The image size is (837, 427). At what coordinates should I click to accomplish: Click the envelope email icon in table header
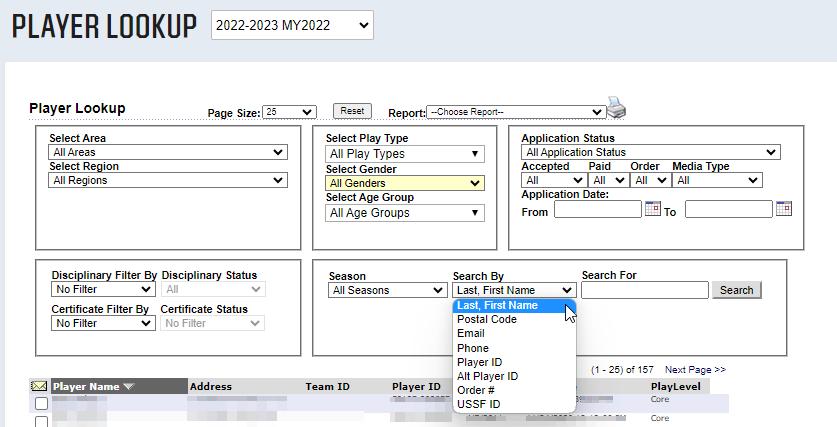pos(40,386)
